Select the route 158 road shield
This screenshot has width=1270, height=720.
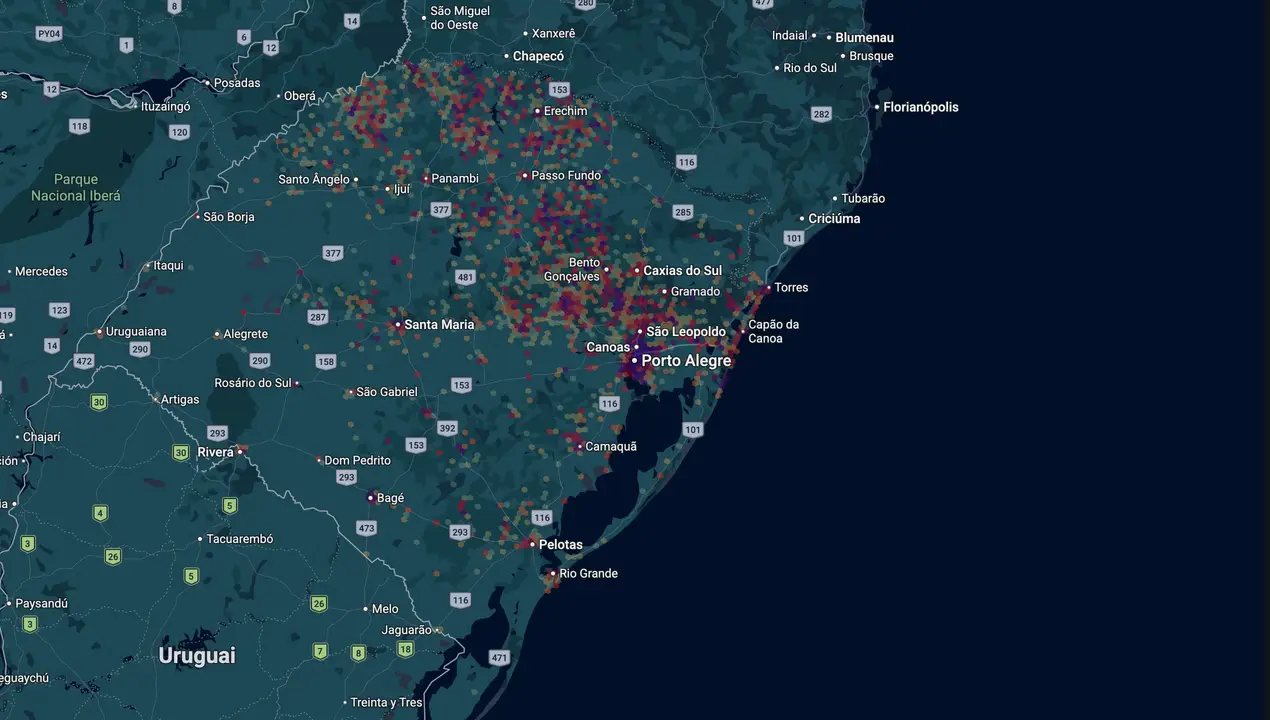326,361
